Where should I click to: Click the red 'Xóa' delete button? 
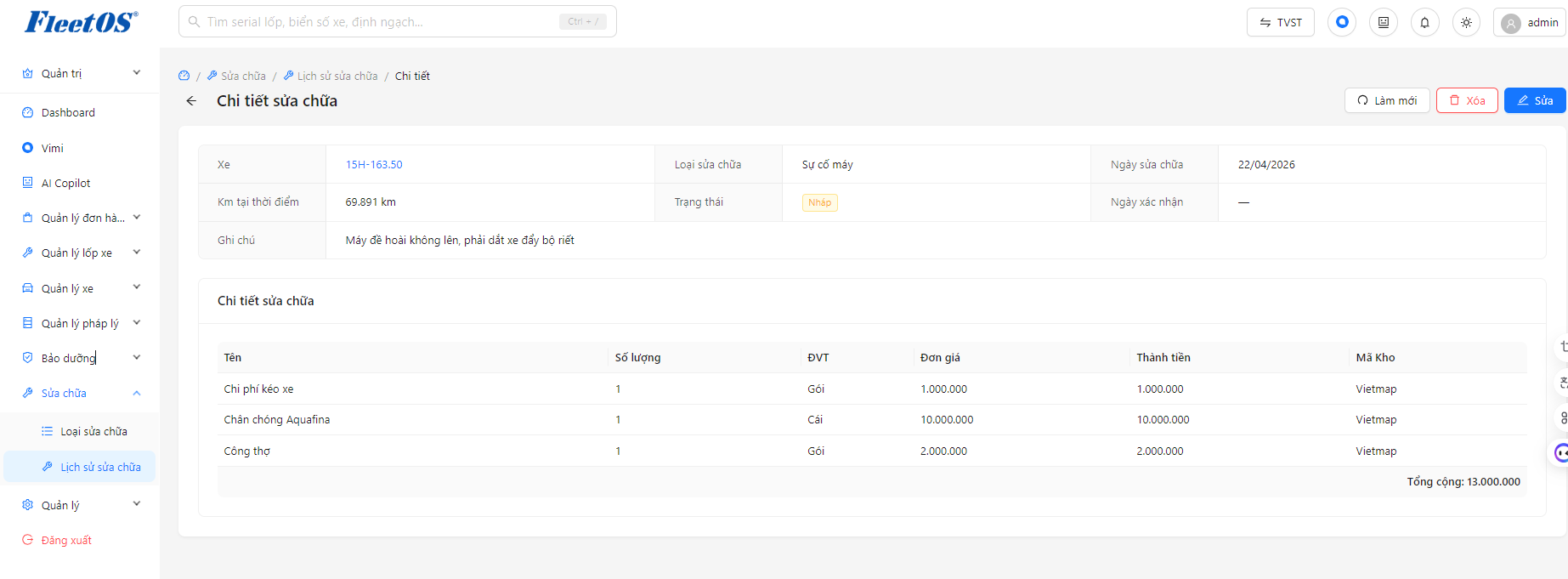point(1467,100)
